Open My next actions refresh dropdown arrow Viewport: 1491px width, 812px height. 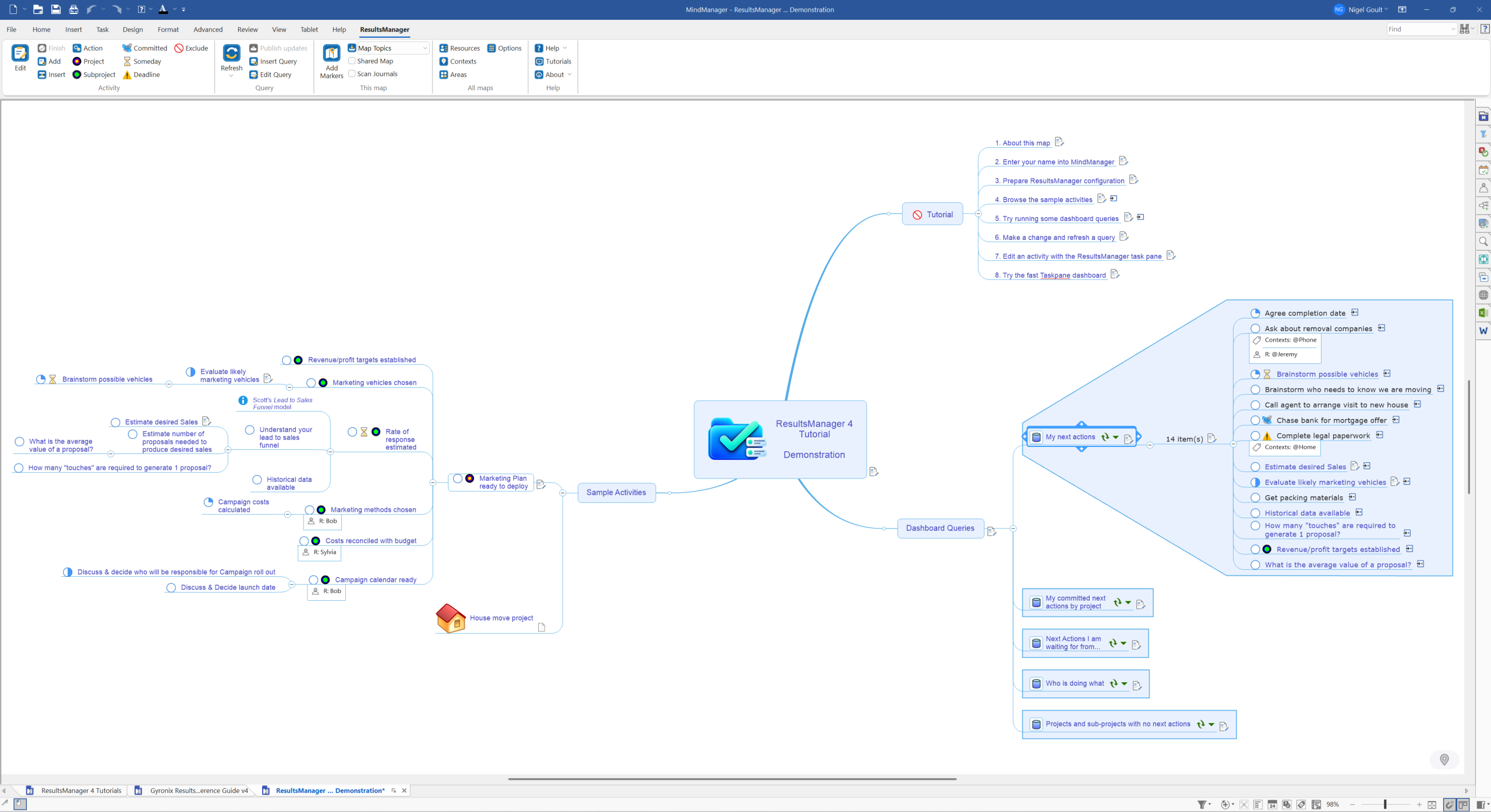[x=1115, y=437]
